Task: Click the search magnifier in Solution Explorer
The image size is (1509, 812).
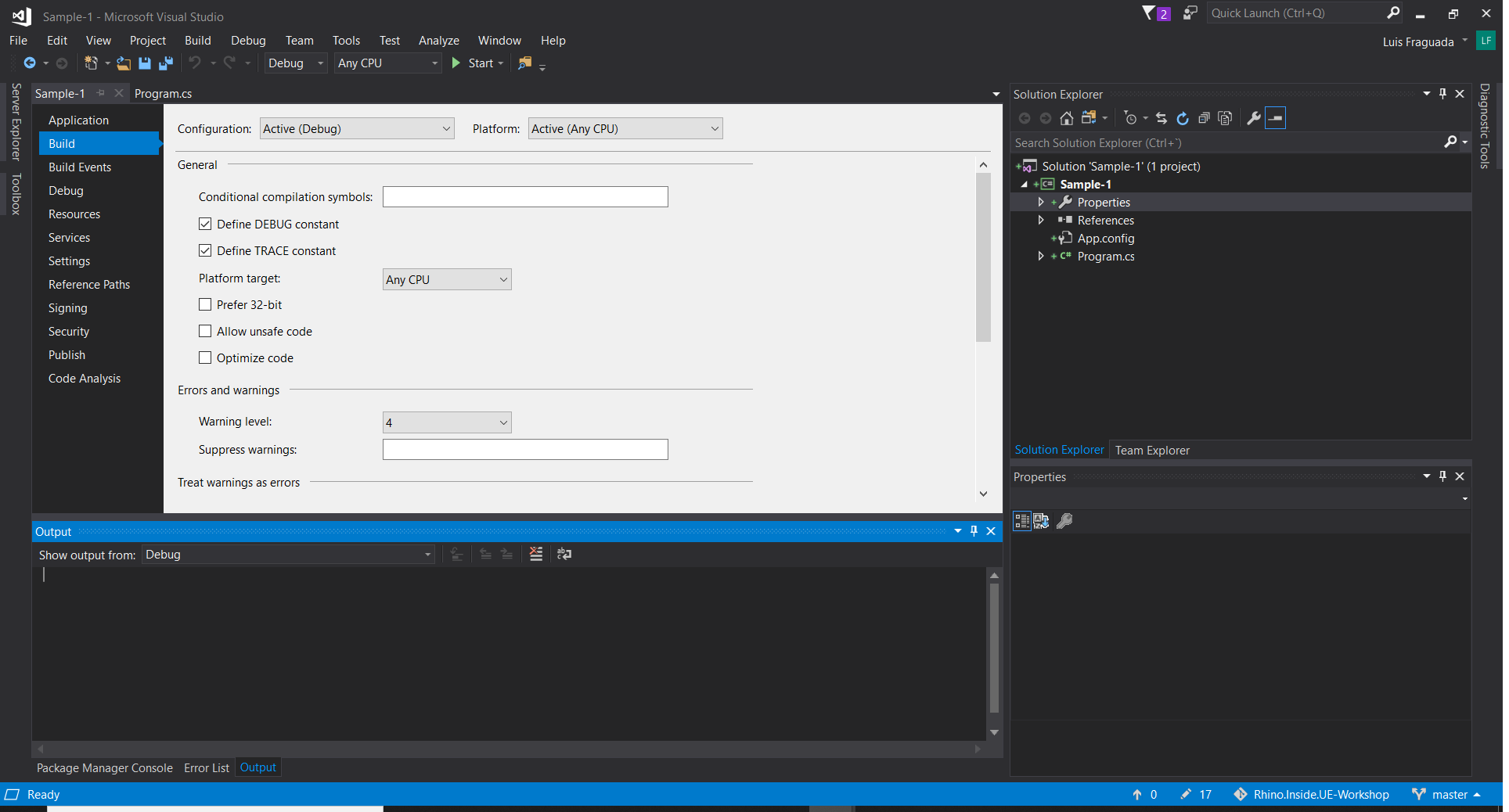Action: coord(1451,142)
